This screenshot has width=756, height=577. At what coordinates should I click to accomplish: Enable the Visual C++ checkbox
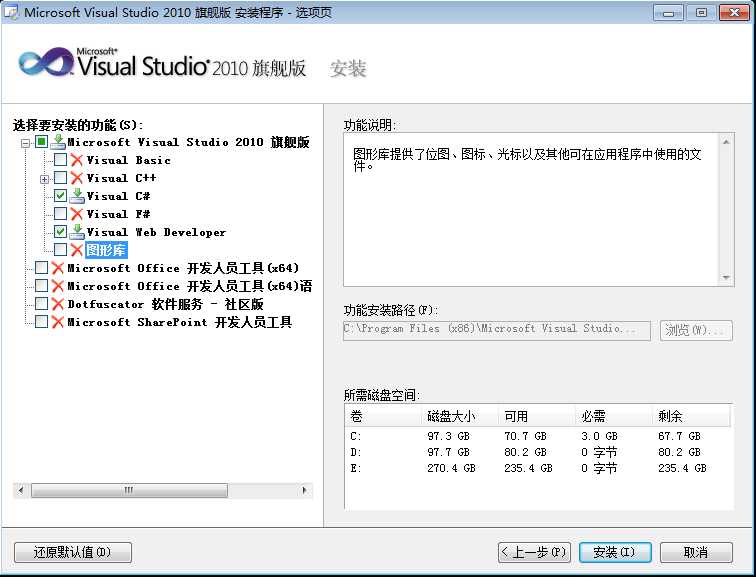tap(60, 177)
